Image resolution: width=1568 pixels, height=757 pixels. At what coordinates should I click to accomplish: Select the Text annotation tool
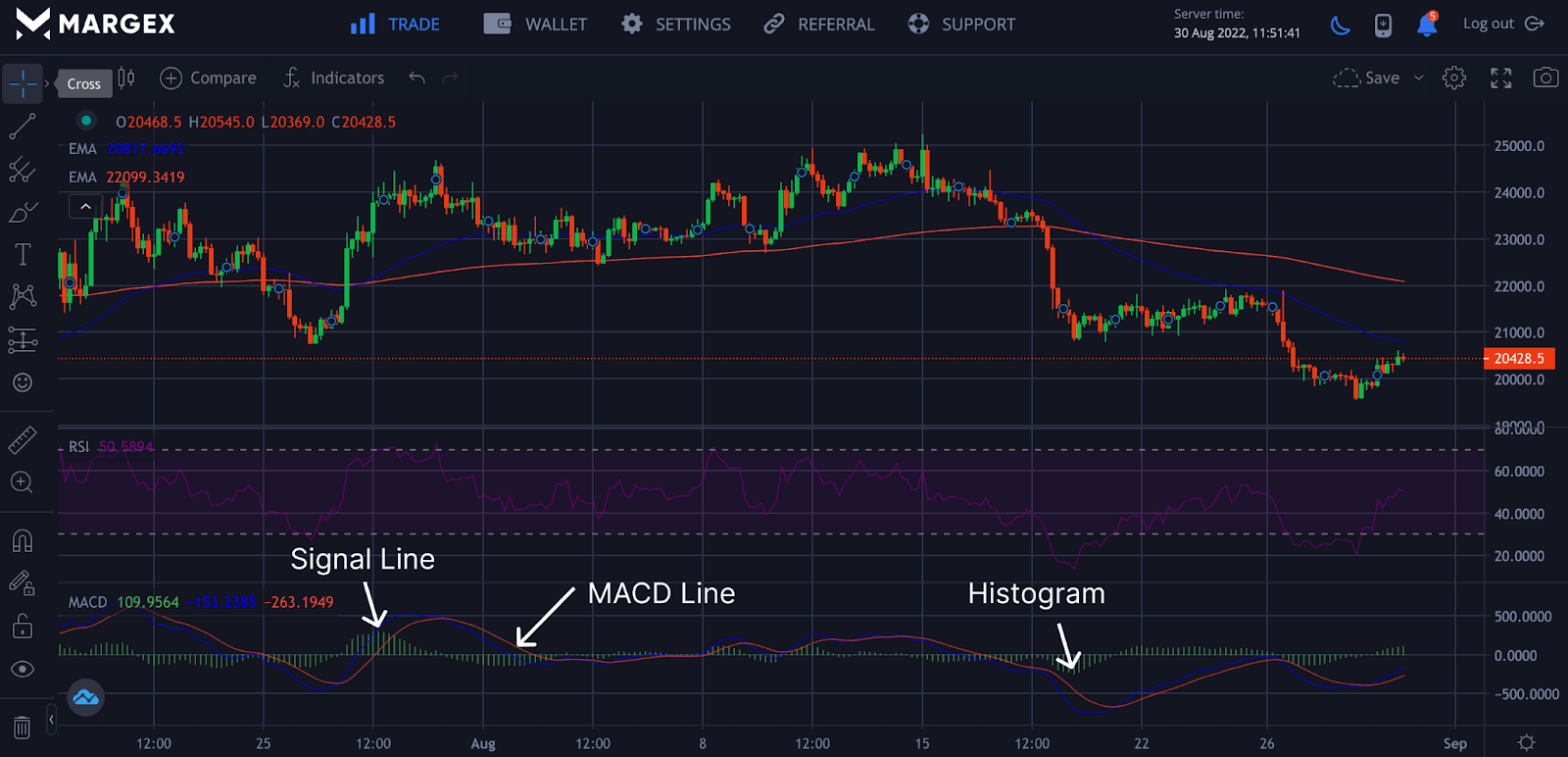pyautogui.click(x=22, y=254)
